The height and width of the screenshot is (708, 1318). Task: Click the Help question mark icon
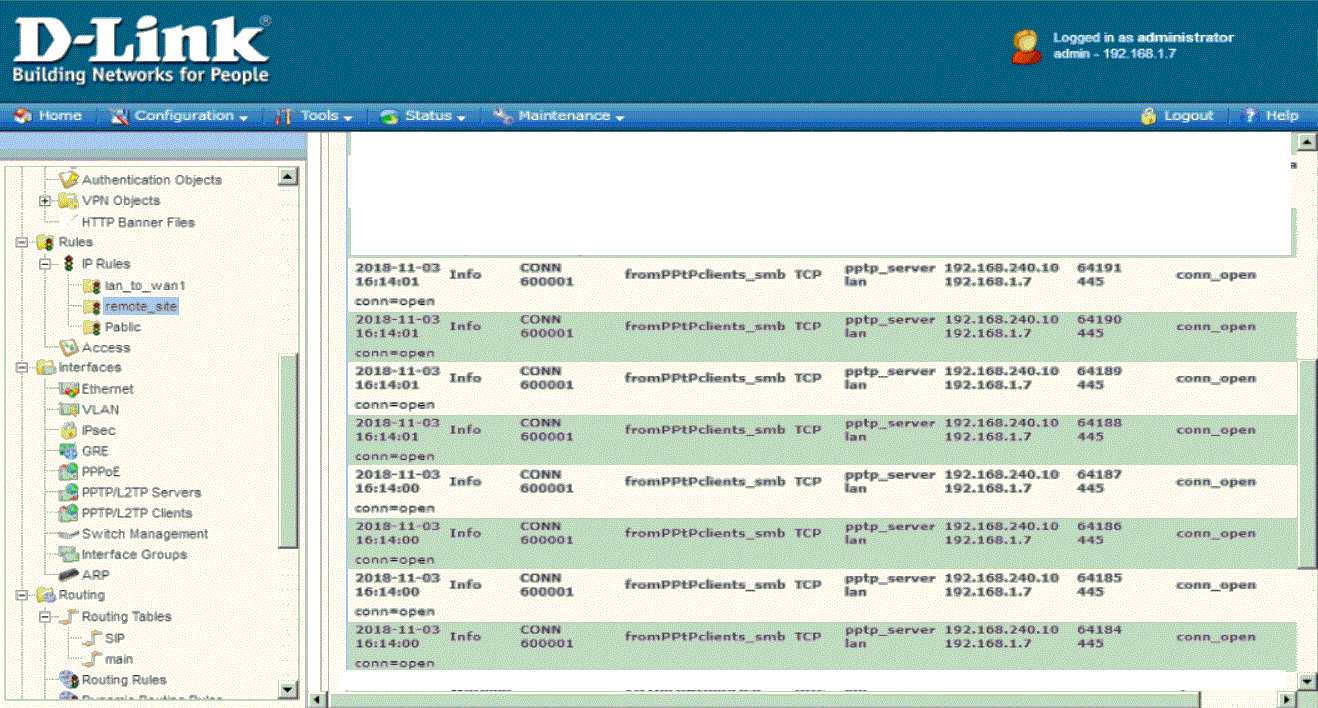tap(1249, 116)
